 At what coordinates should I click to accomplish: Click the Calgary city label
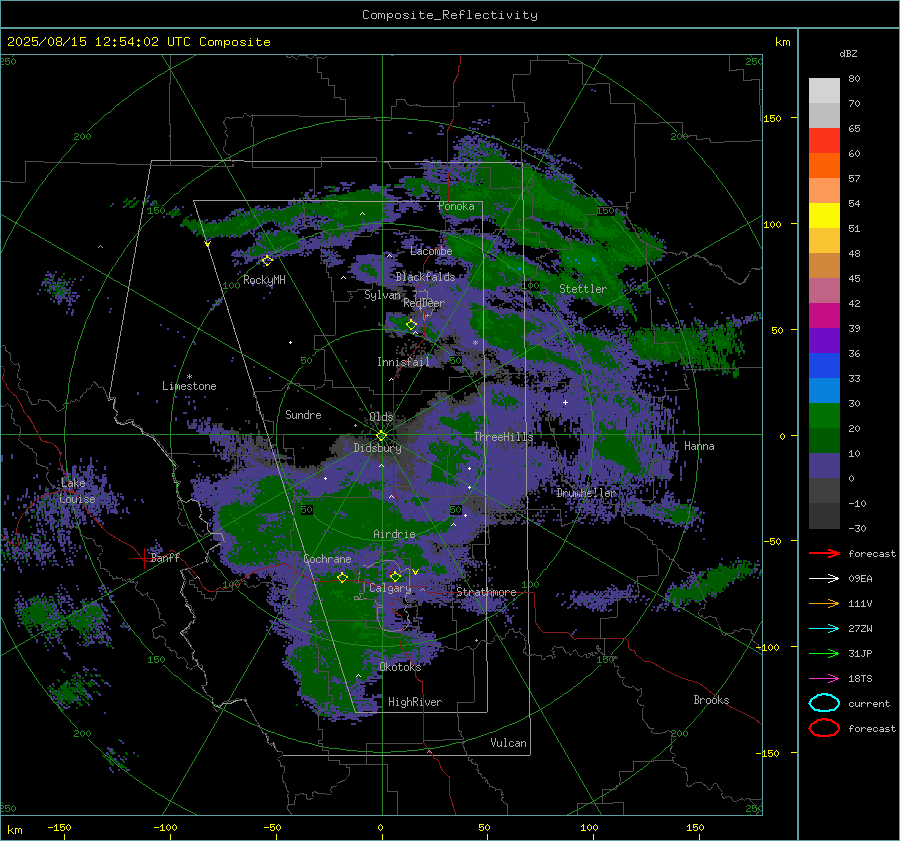(390, 588)
